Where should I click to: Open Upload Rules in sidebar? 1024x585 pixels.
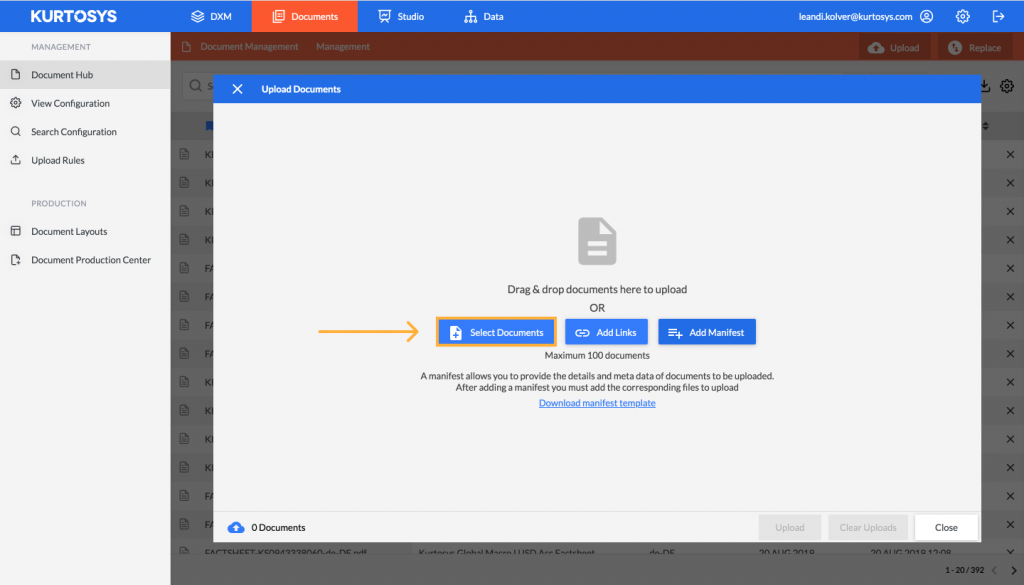pyautogui.click(x=85, y=160)
